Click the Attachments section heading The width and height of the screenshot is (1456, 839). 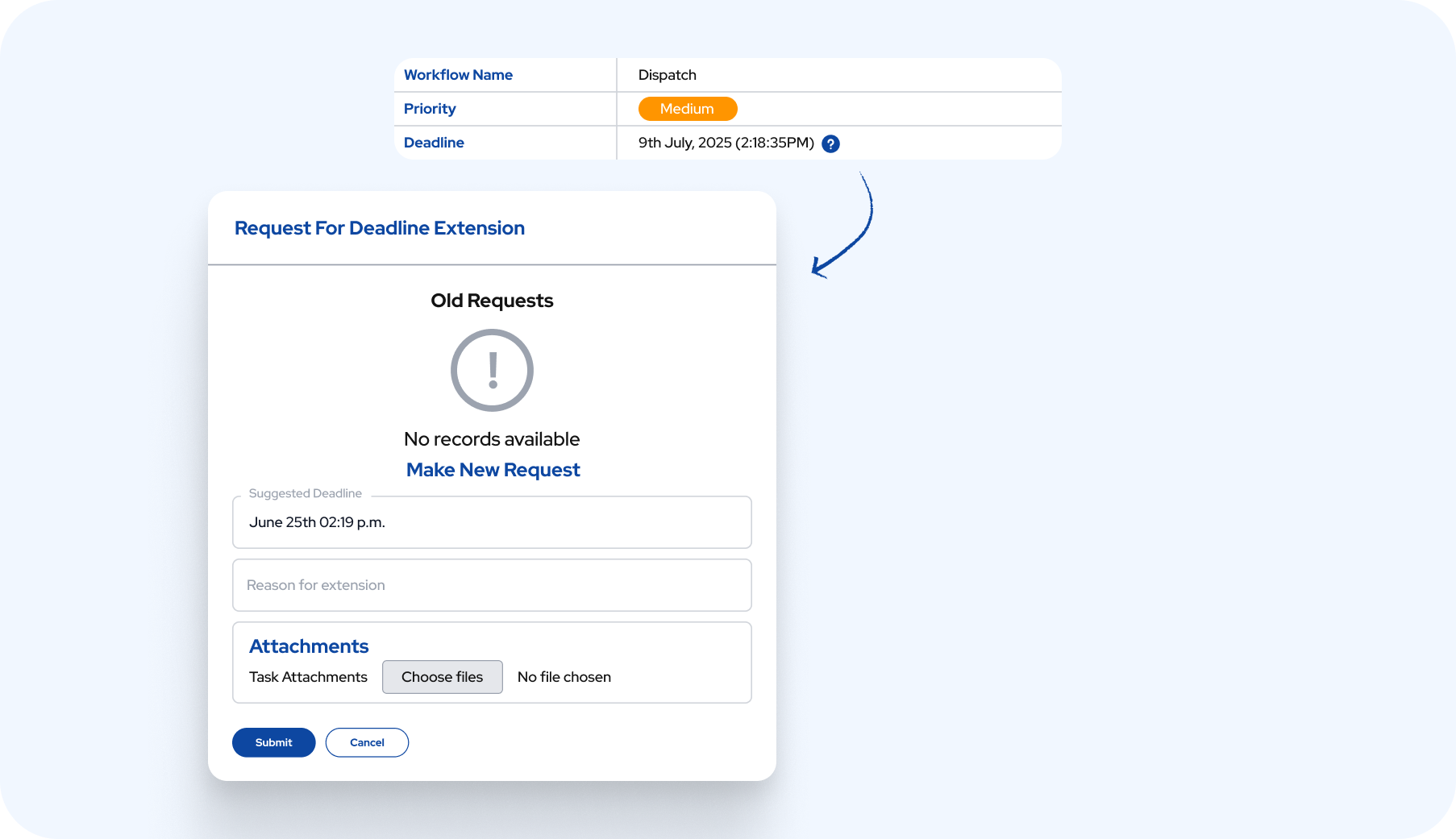(x=309, y=646)
